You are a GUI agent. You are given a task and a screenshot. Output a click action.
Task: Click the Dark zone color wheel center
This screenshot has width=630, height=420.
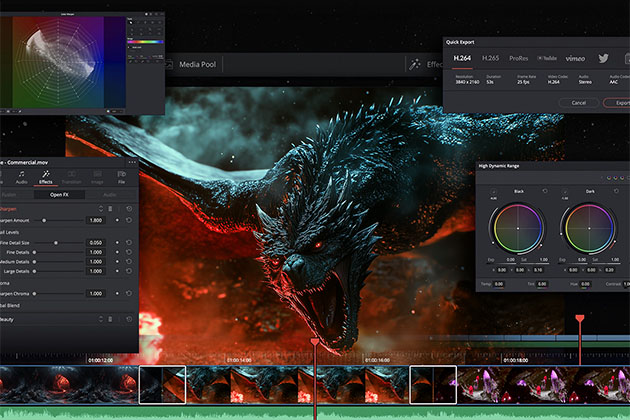pyautogui.click(x=589, y=228)
